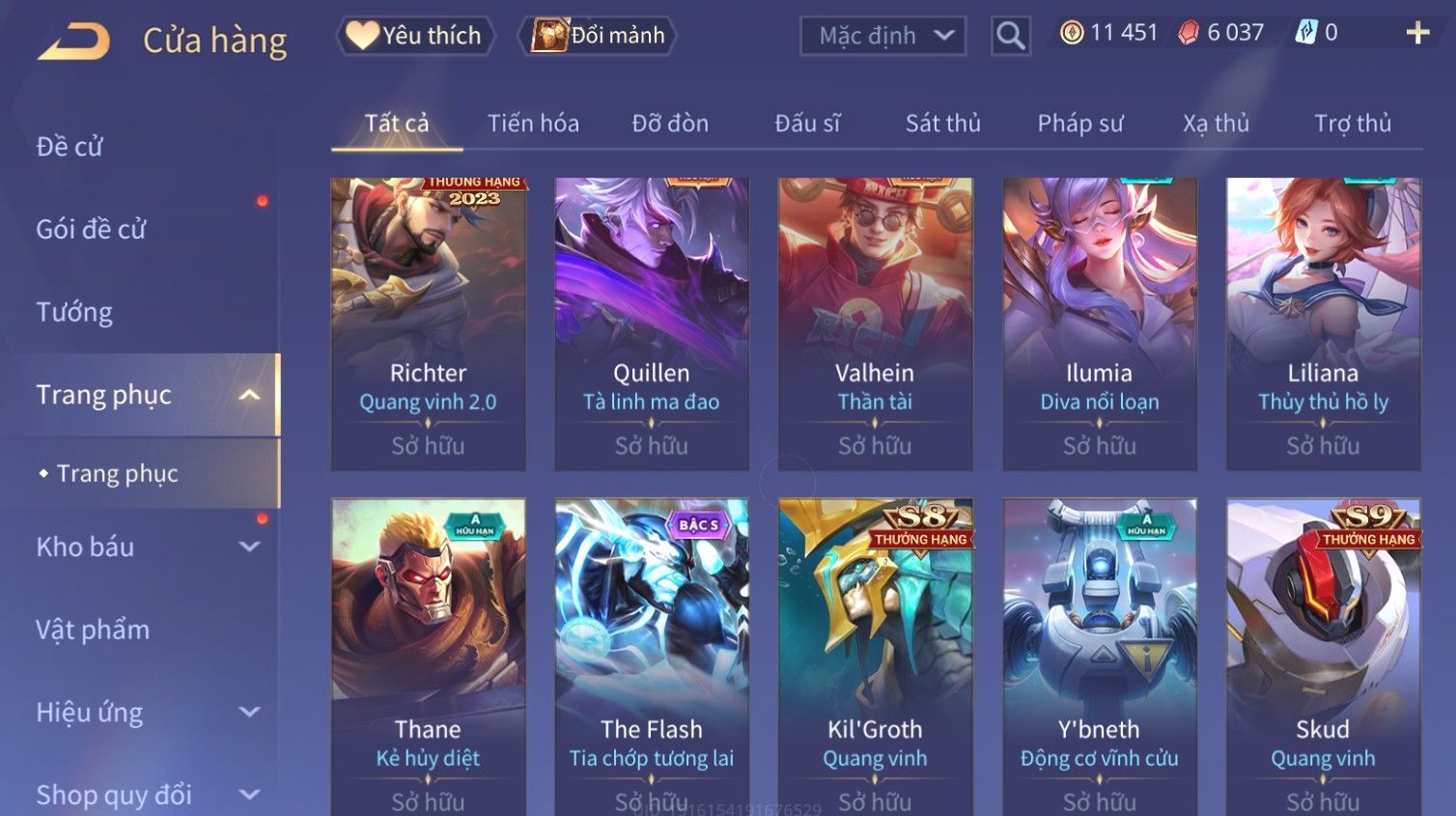Screen dimensions: 1456x816
Task: Click the plus icon to add currency
Action: pyautogui.click(x=1416, y=33)
